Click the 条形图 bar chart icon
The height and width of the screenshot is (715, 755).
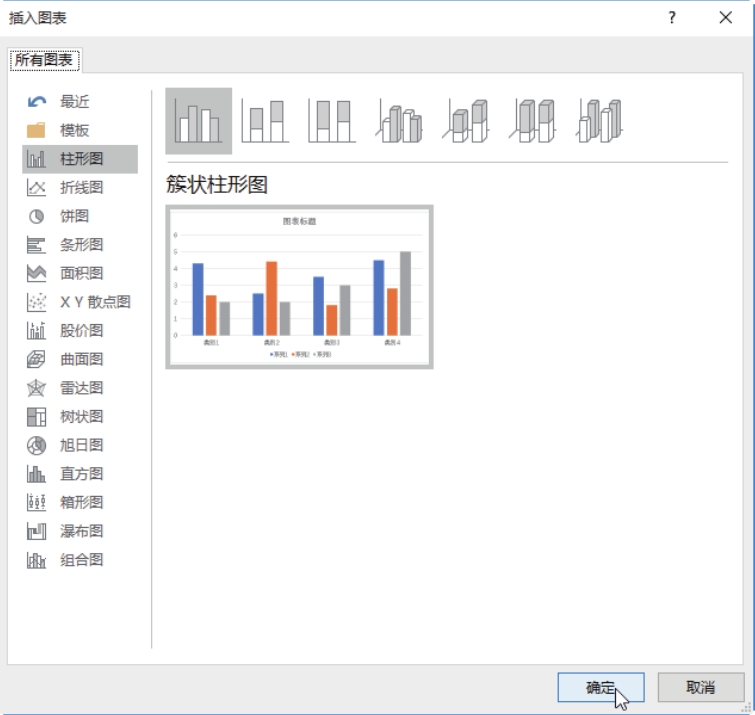(36, 245)
